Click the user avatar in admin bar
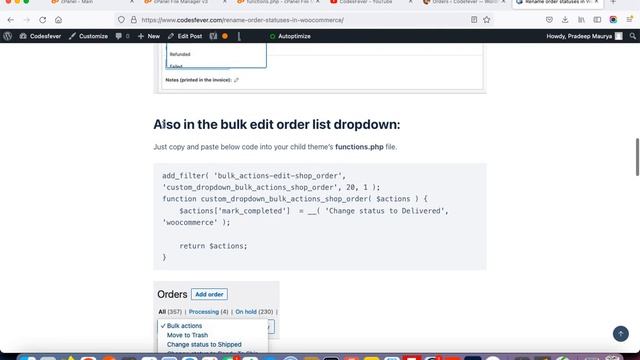 (619, 36)
